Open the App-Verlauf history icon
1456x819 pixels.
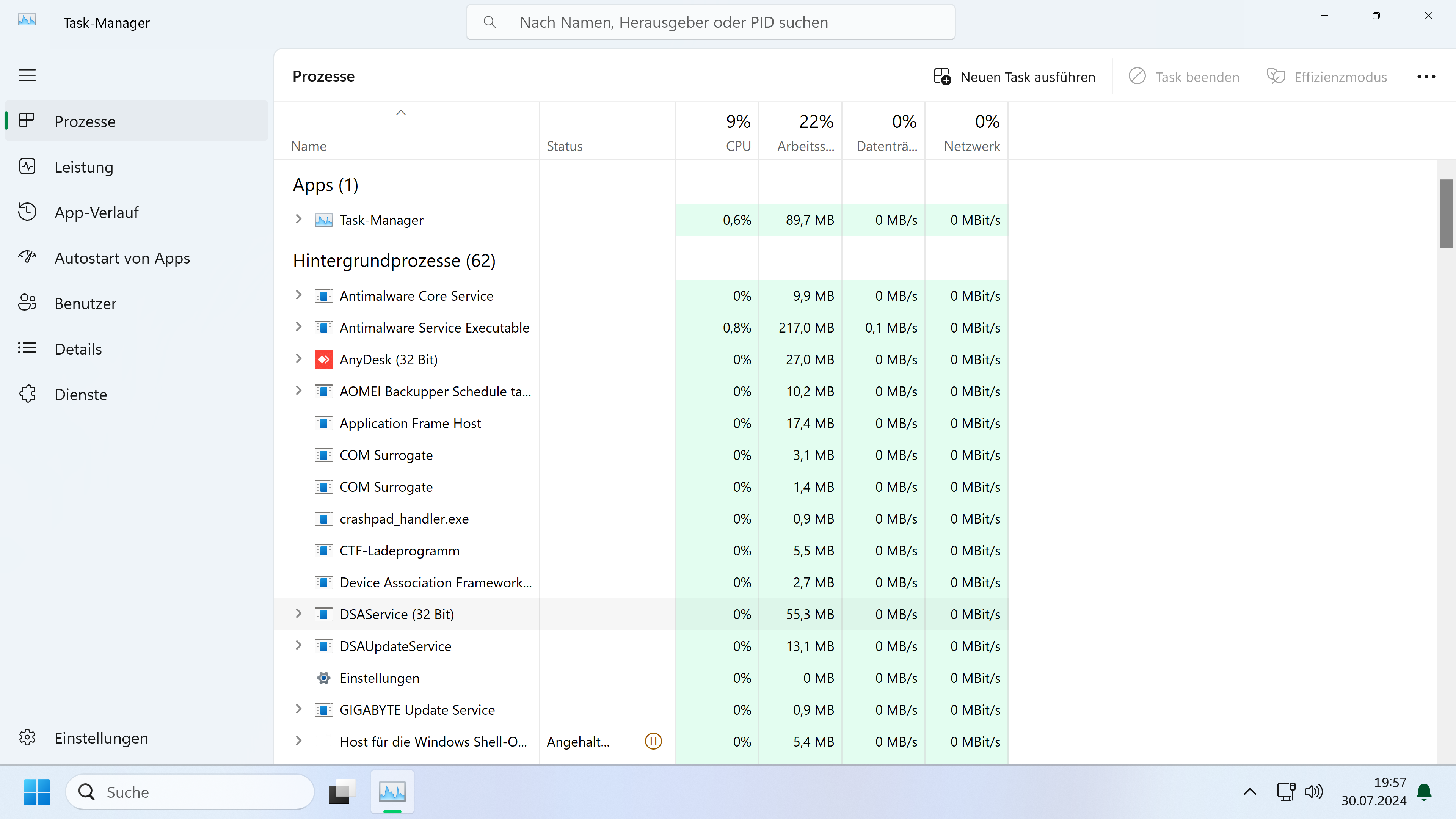[x=27, y=212]
